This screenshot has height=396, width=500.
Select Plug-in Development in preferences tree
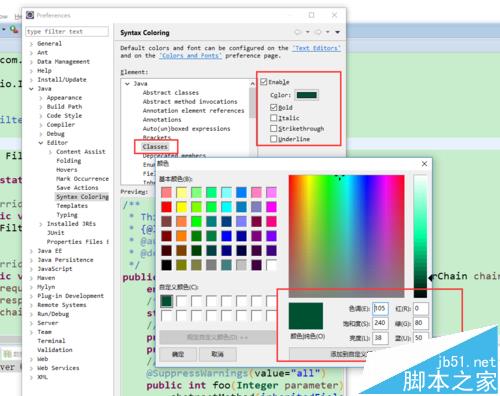[x=70, y=296]
